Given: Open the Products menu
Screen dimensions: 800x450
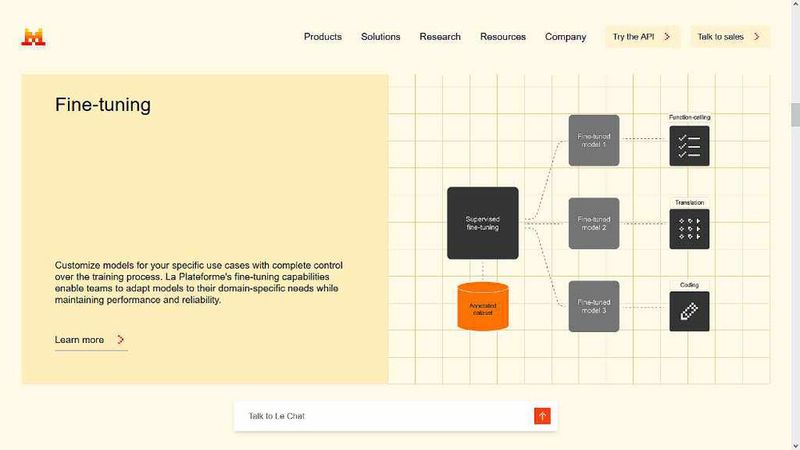Looking at the screenshot, I should click(322, 37).
